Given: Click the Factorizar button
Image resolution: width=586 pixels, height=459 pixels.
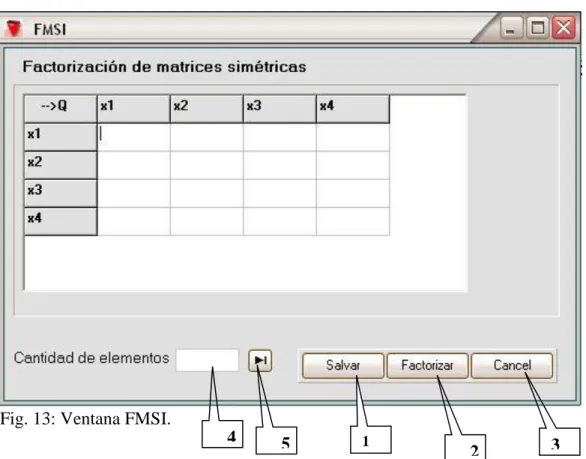Looking at the screenshot, I should point(427,366).
